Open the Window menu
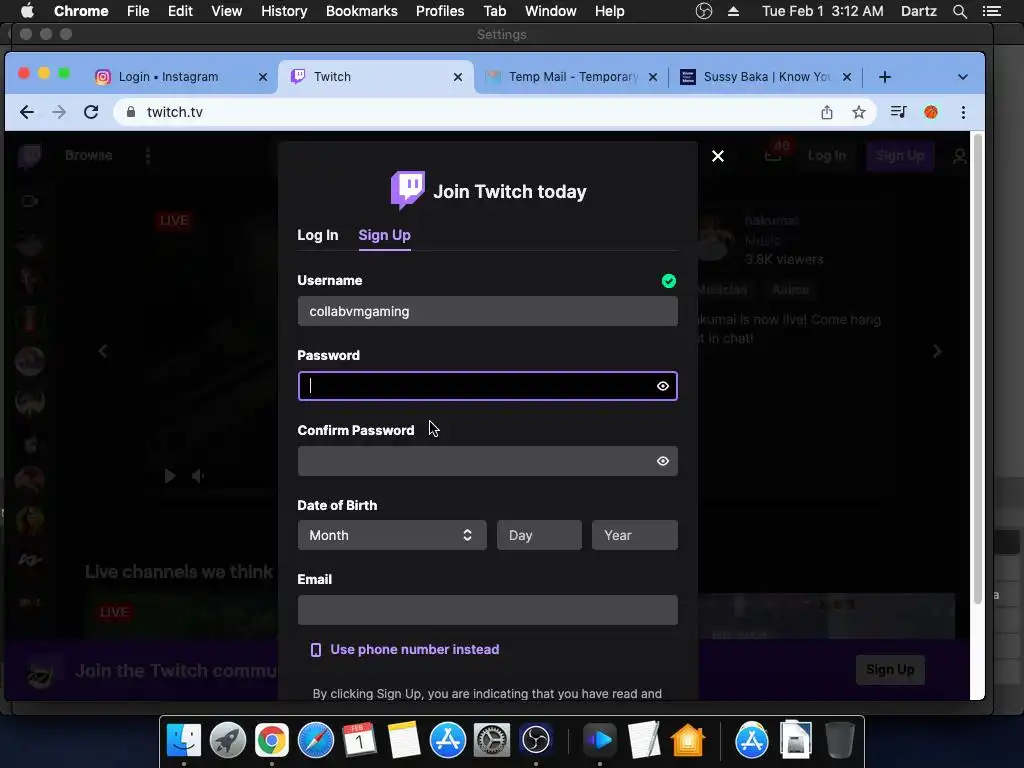1024x768 pixels. 551,11
